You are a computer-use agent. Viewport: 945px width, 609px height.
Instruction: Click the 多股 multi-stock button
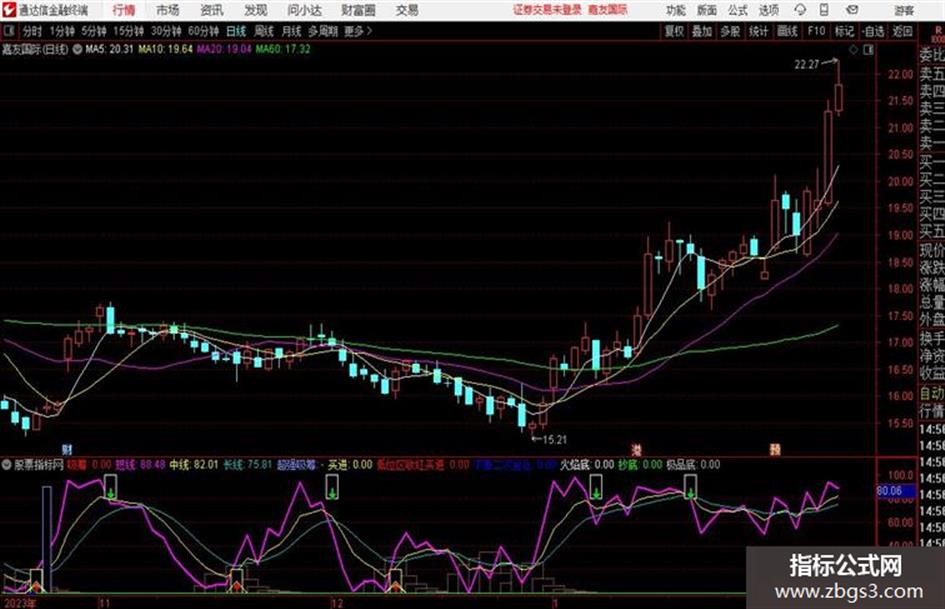tap(730, 31)
